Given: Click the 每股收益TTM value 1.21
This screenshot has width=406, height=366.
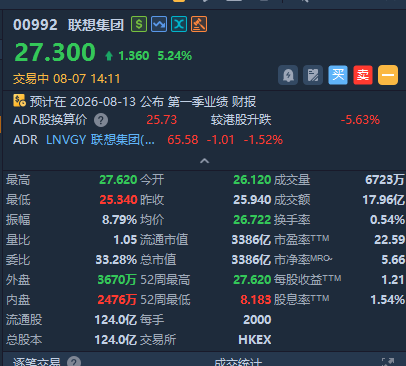Looking at the screenshot, I should (x=393, y=280).
